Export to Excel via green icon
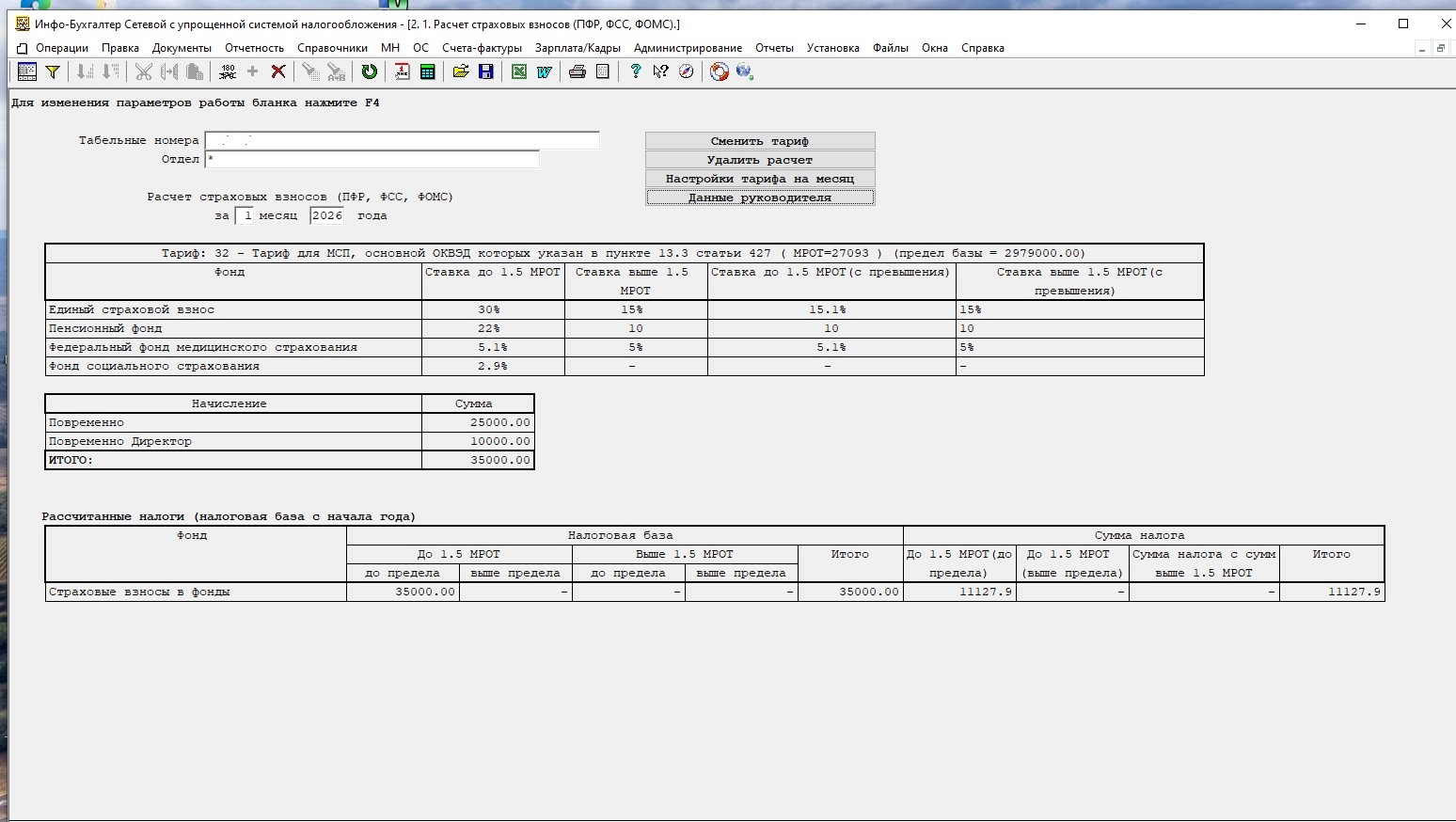Image resolution: width=1456 pixels, height=822 pixels. (518, 71)
